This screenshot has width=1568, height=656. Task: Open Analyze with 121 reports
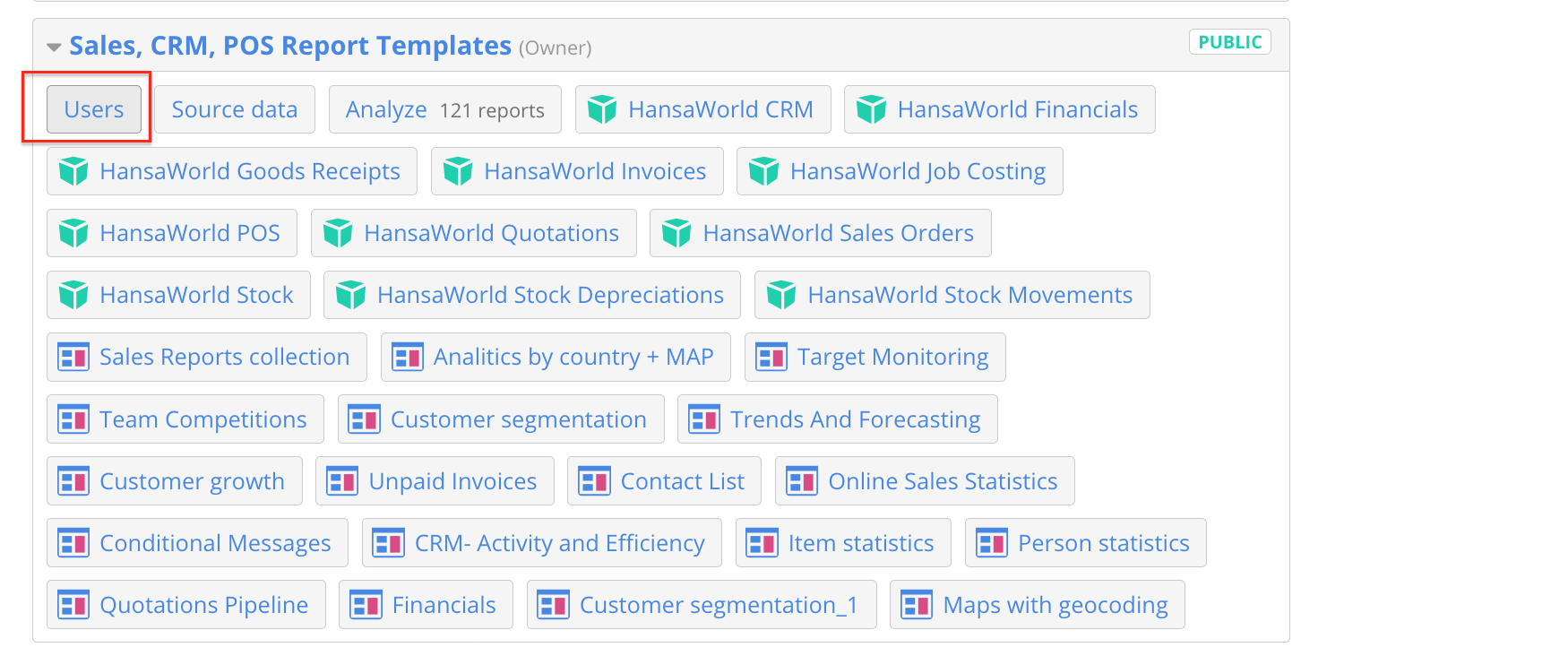pyautogui.click(x=444, y=109)
